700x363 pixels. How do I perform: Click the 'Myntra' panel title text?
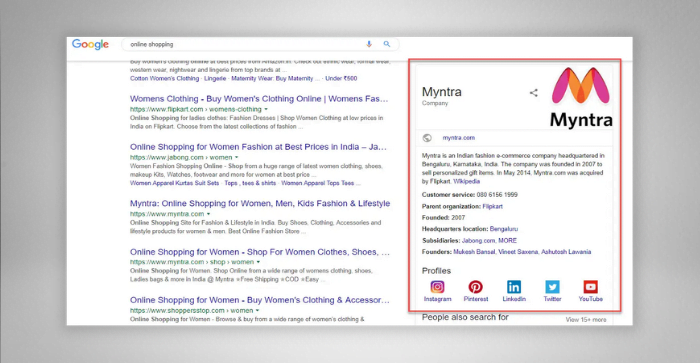pyautogui.click(x=442, y=92)
